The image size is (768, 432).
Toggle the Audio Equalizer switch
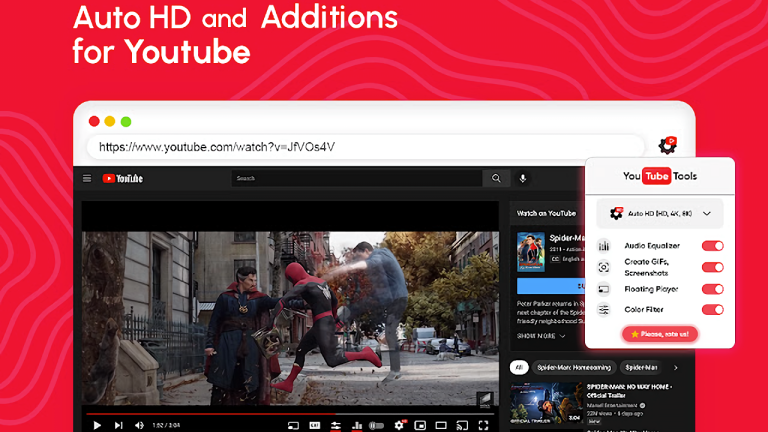tap(713, 245)
